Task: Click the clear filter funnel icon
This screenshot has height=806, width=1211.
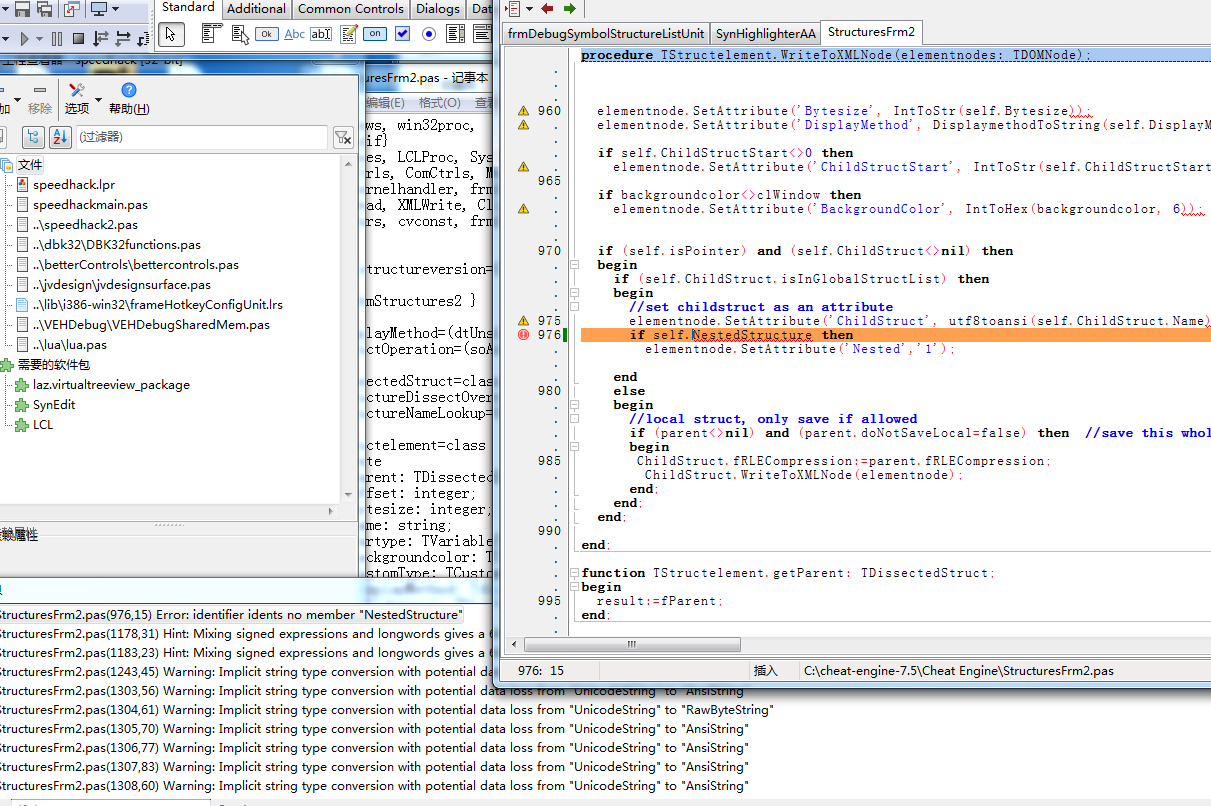Action: 342,137
